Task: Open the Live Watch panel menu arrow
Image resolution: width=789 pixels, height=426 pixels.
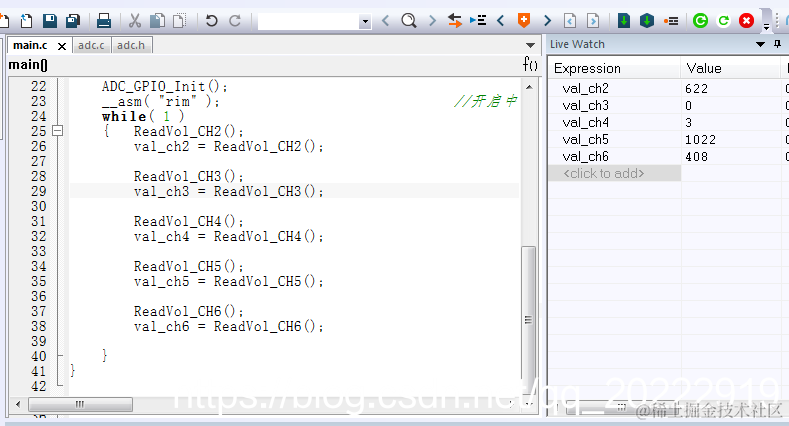Action: 760,44
